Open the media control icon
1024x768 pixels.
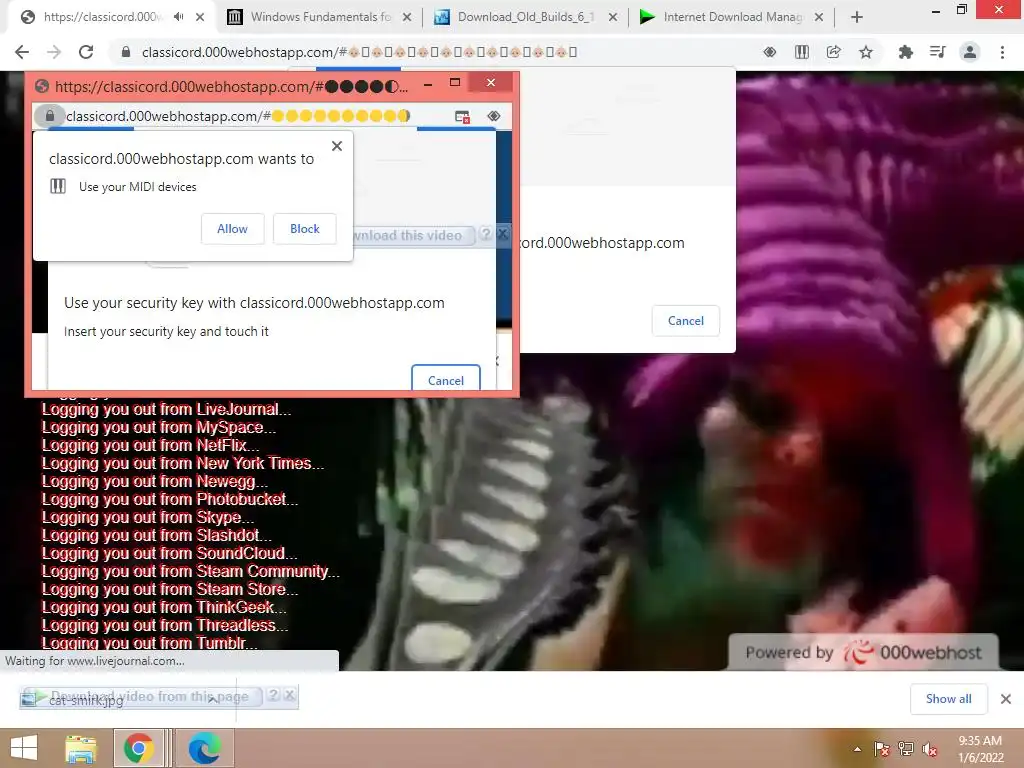[937, 52]
